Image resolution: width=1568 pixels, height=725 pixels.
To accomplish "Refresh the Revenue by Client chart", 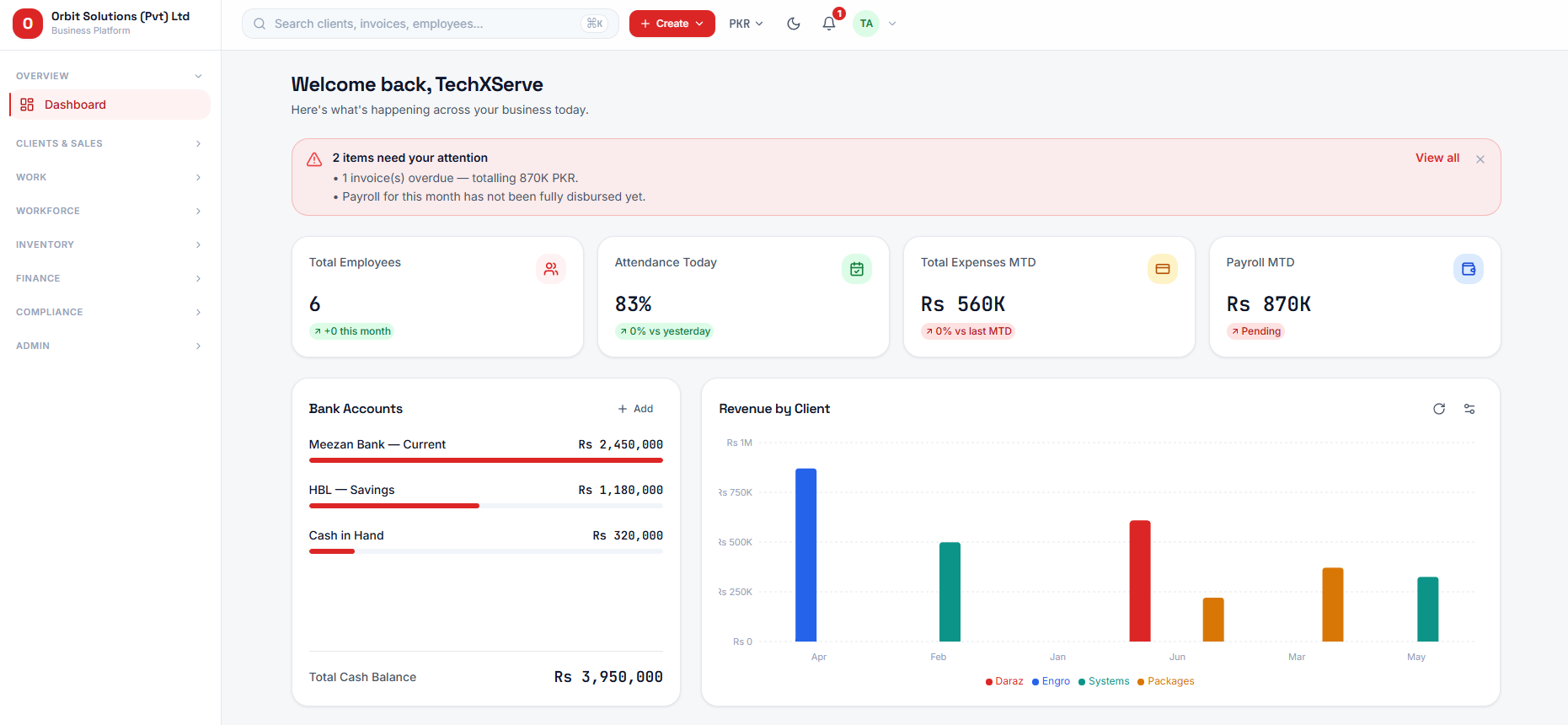I will click(1439, 409).
